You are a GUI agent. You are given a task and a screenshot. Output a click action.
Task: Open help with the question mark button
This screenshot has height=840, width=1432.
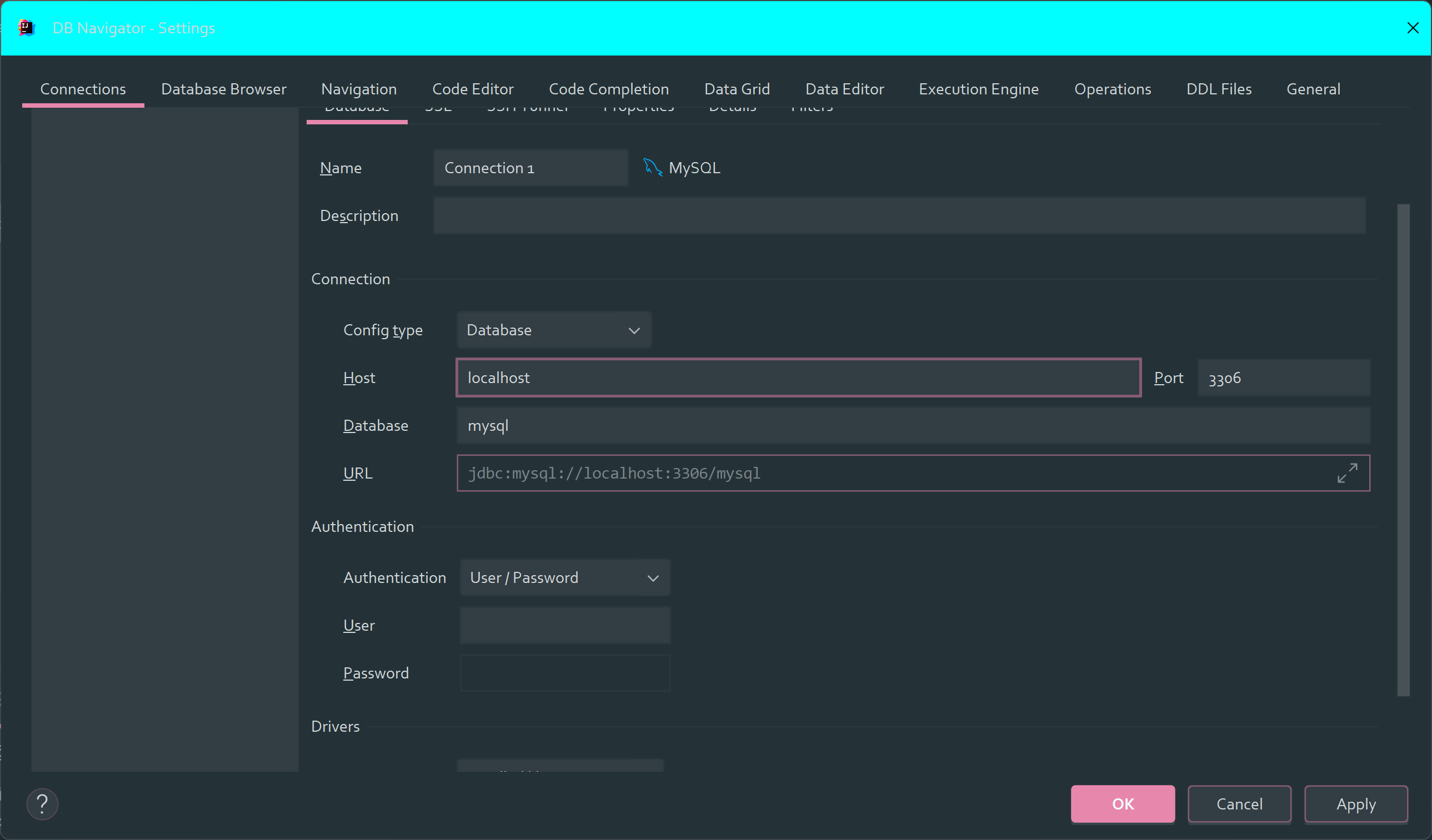(x=43, y=804)
